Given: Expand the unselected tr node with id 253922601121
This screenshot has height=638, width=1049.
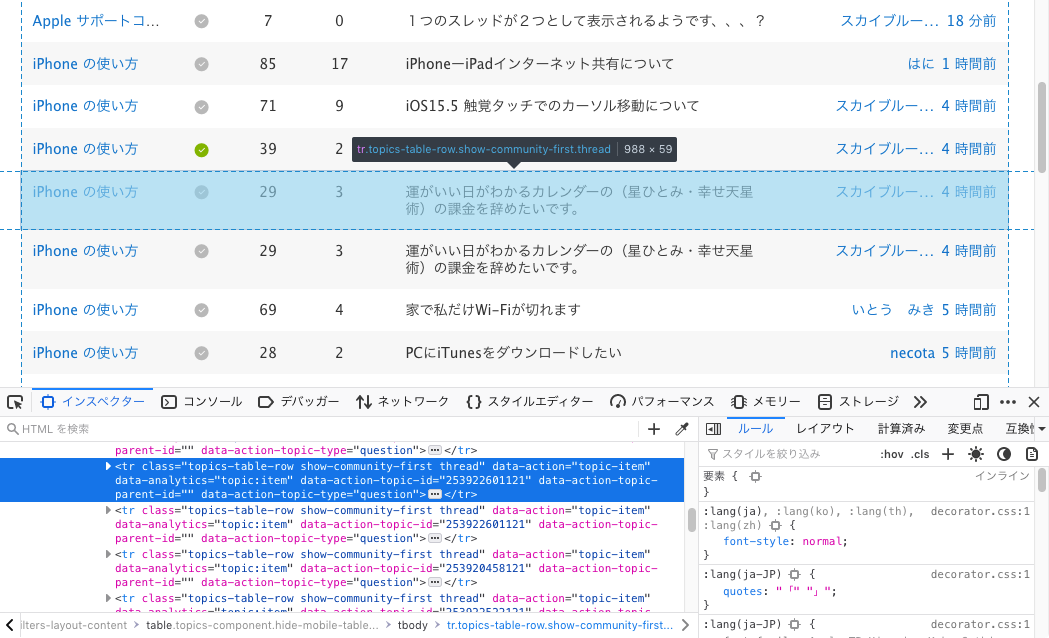Looking at the screenshot, I should click(x=108, y=510).
